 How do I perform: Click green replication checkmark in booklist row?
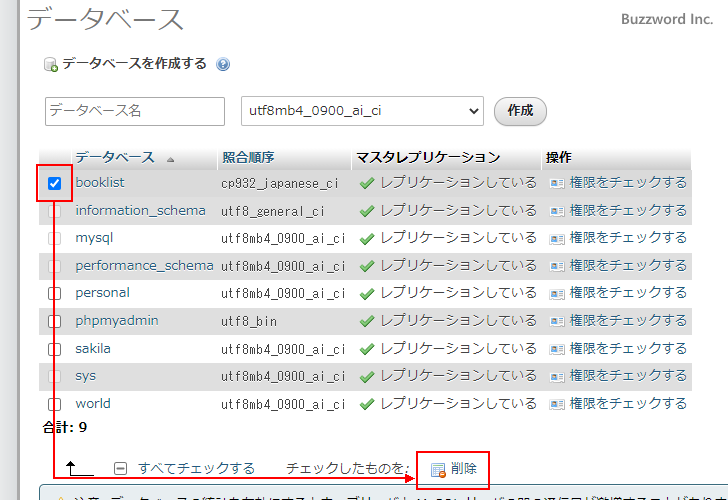(367, 183)
